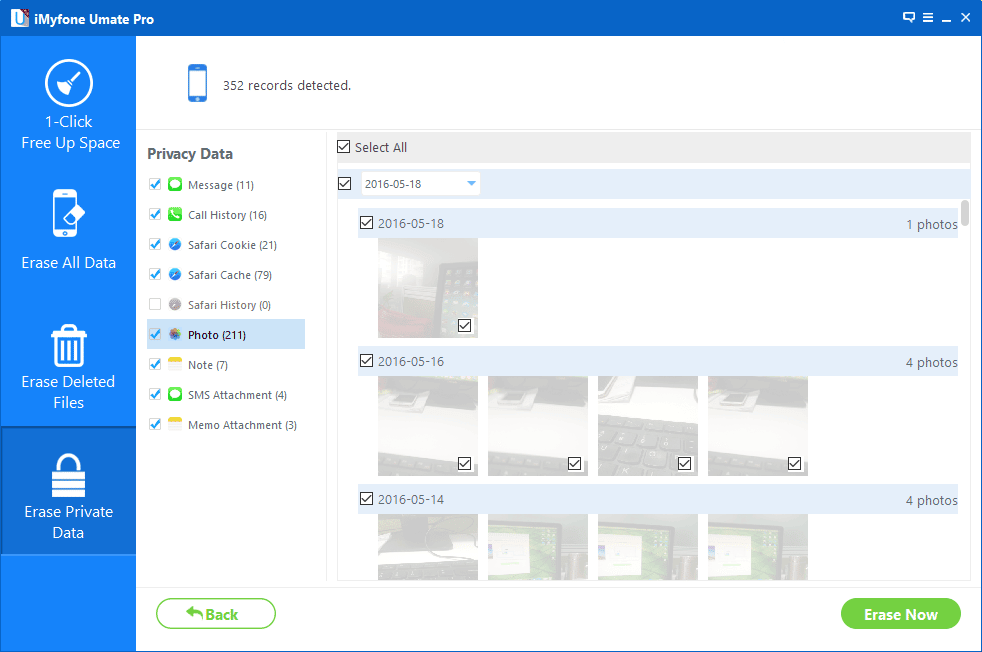Click the '1 photos' count label

click(x=932, y=224)
